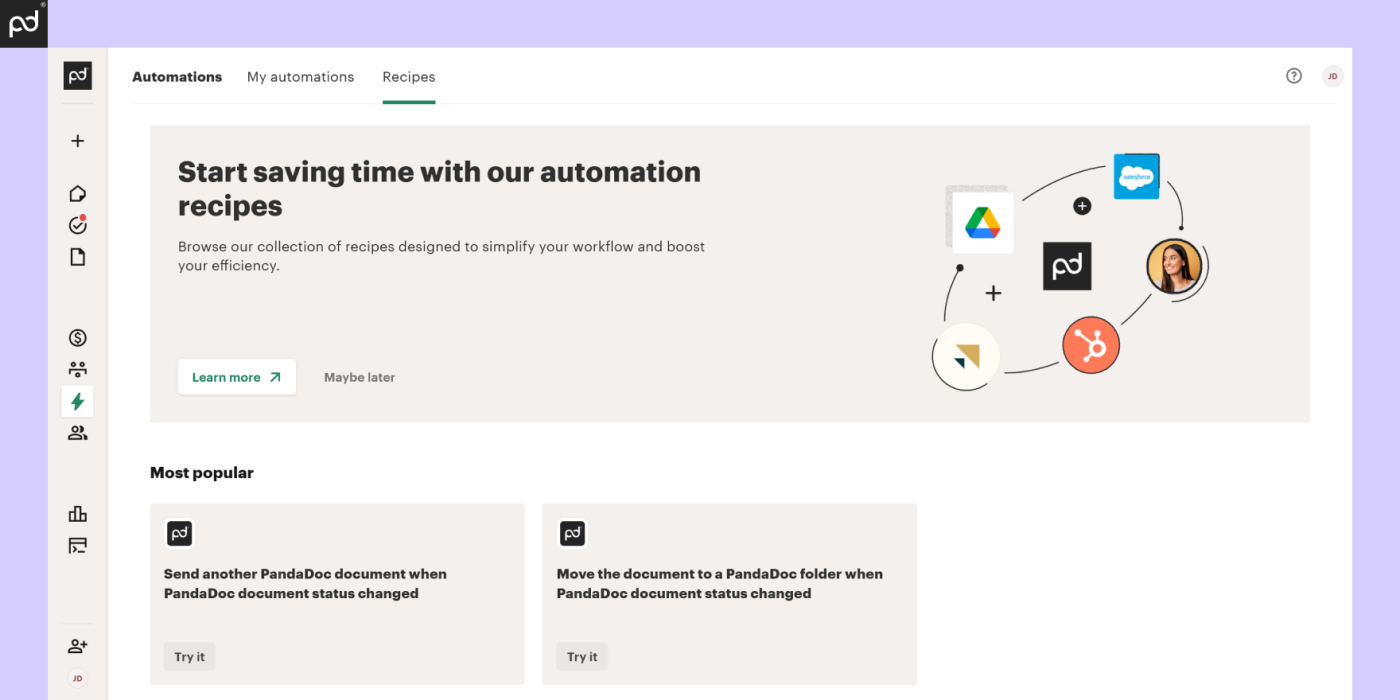Try the Move document to folder recipe
This screenshot has height=700, width=1400.
(582, 657)
